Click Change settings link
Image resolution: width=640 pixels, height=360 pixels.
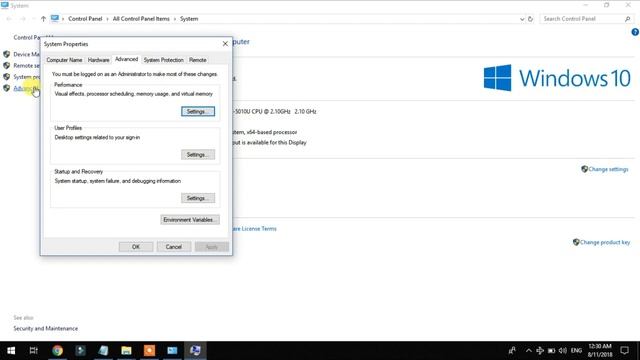coord(608,169)
